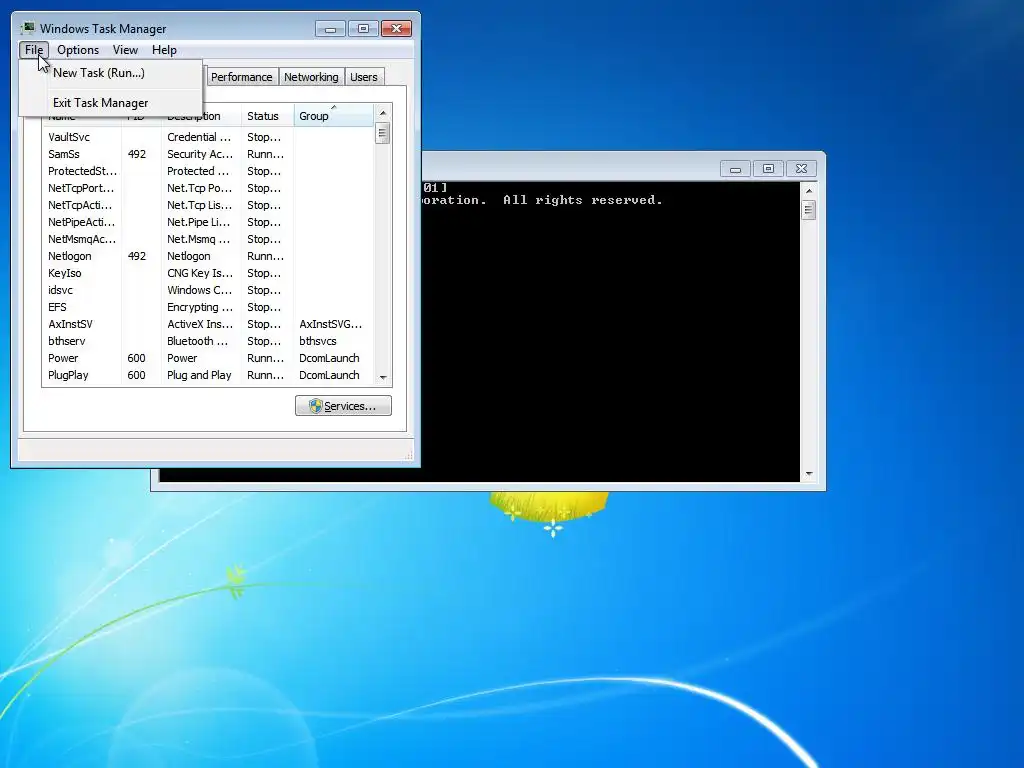
Task: Select the Power service name
Action: (x=63, y=358)
